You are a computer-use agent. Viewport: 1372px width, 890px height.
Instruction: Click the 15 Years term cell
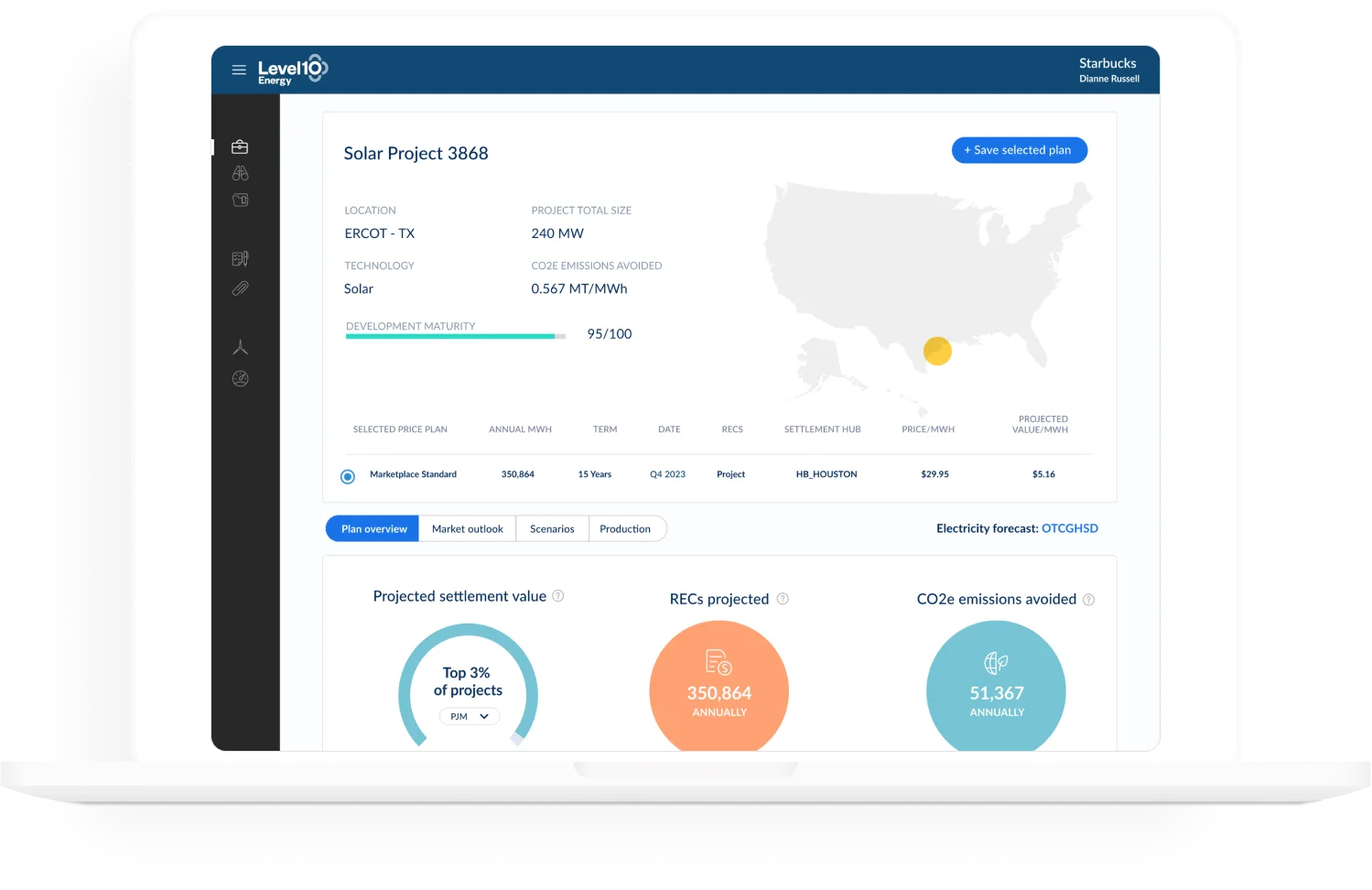[595, 474]
